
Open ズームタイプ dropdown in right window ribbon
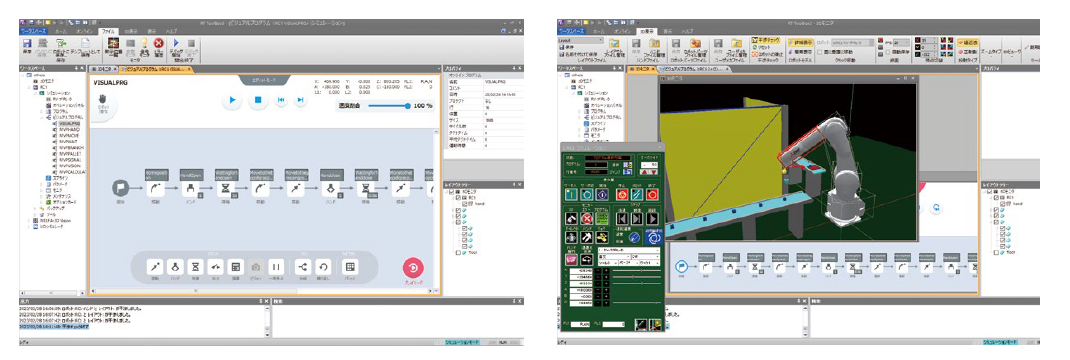[992, 52]
